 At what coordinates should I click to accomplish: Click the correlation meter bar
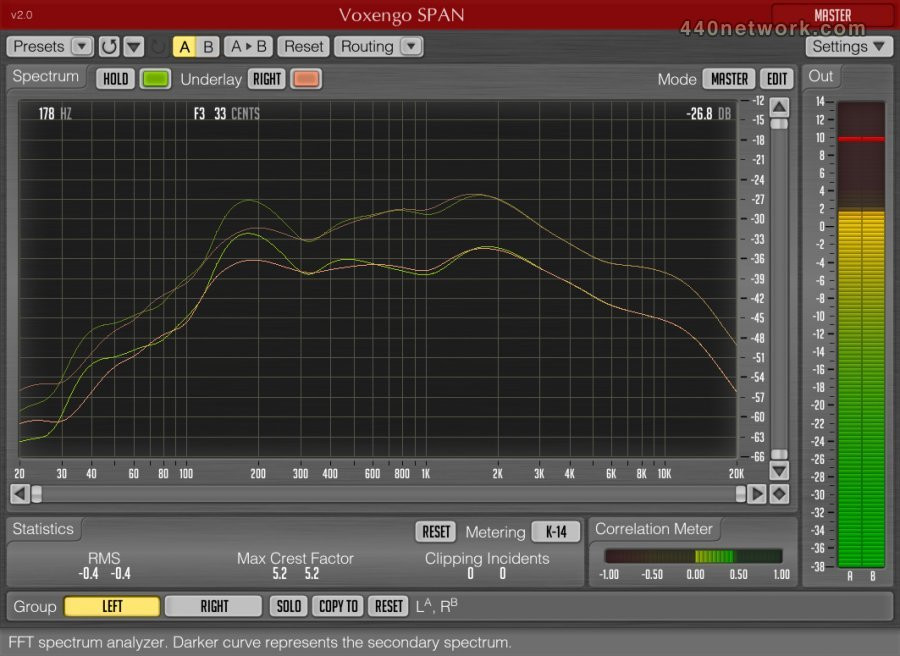(x=693, y=556)
